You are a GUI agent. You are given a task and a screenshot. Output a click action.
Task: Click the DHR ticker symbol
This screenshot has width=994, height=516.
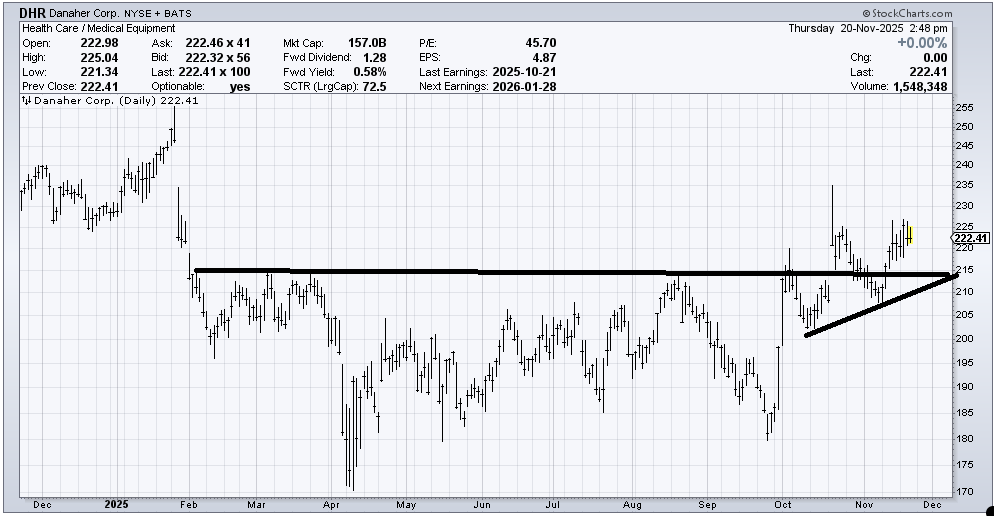(32, 13)
